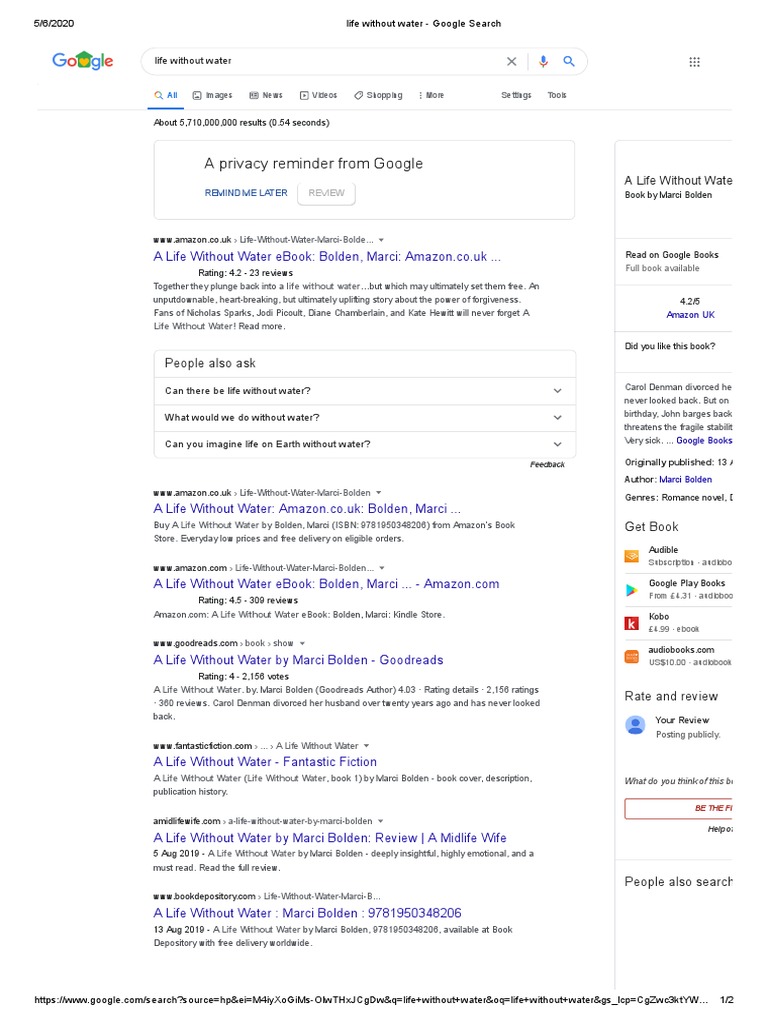
Task: Open dropdown arrow beside amazon.com URL
Action: pyautogui.click(x=382, y=568)
